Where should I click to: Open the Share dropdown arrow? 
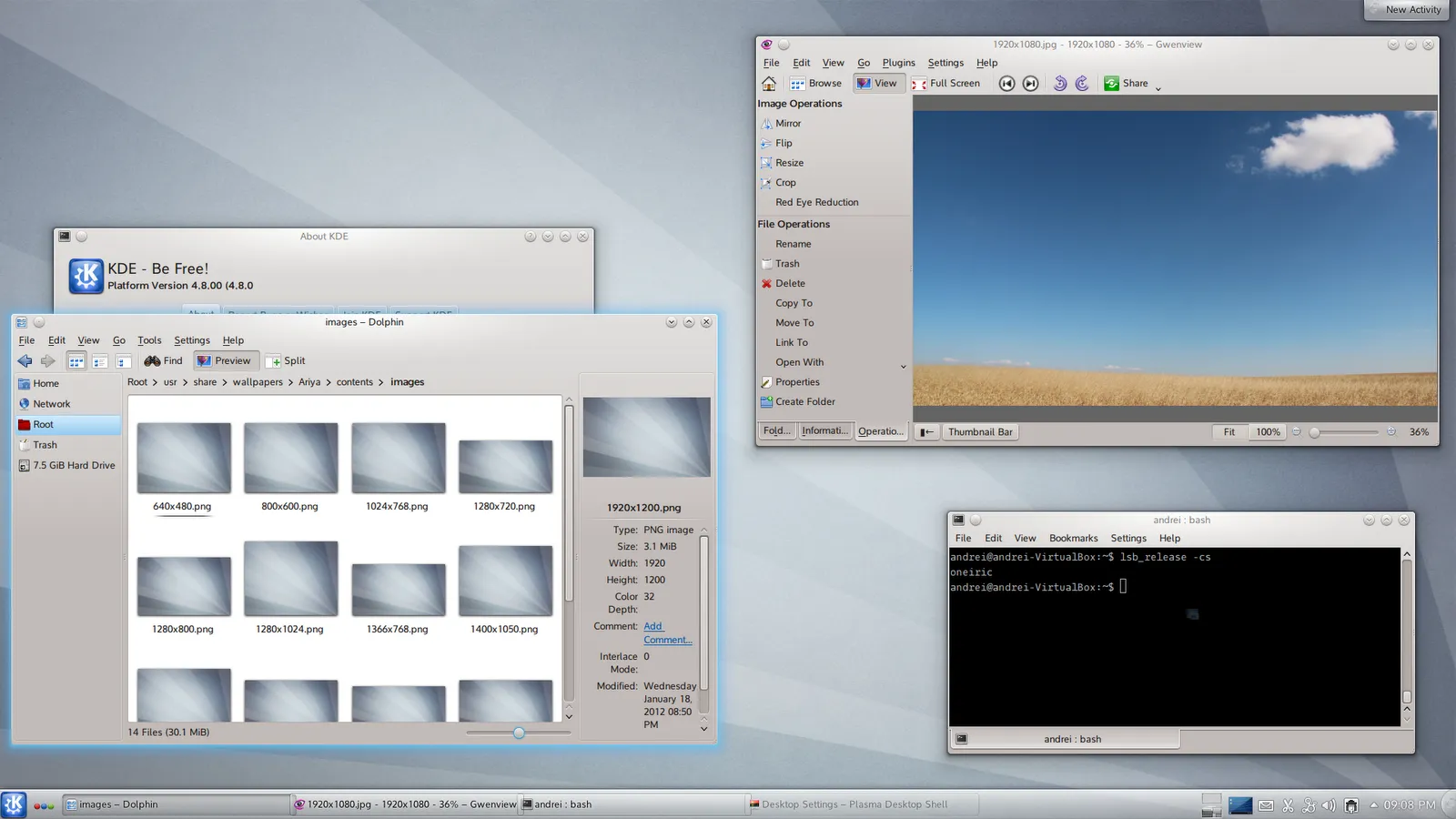(x=1158, y=88)
